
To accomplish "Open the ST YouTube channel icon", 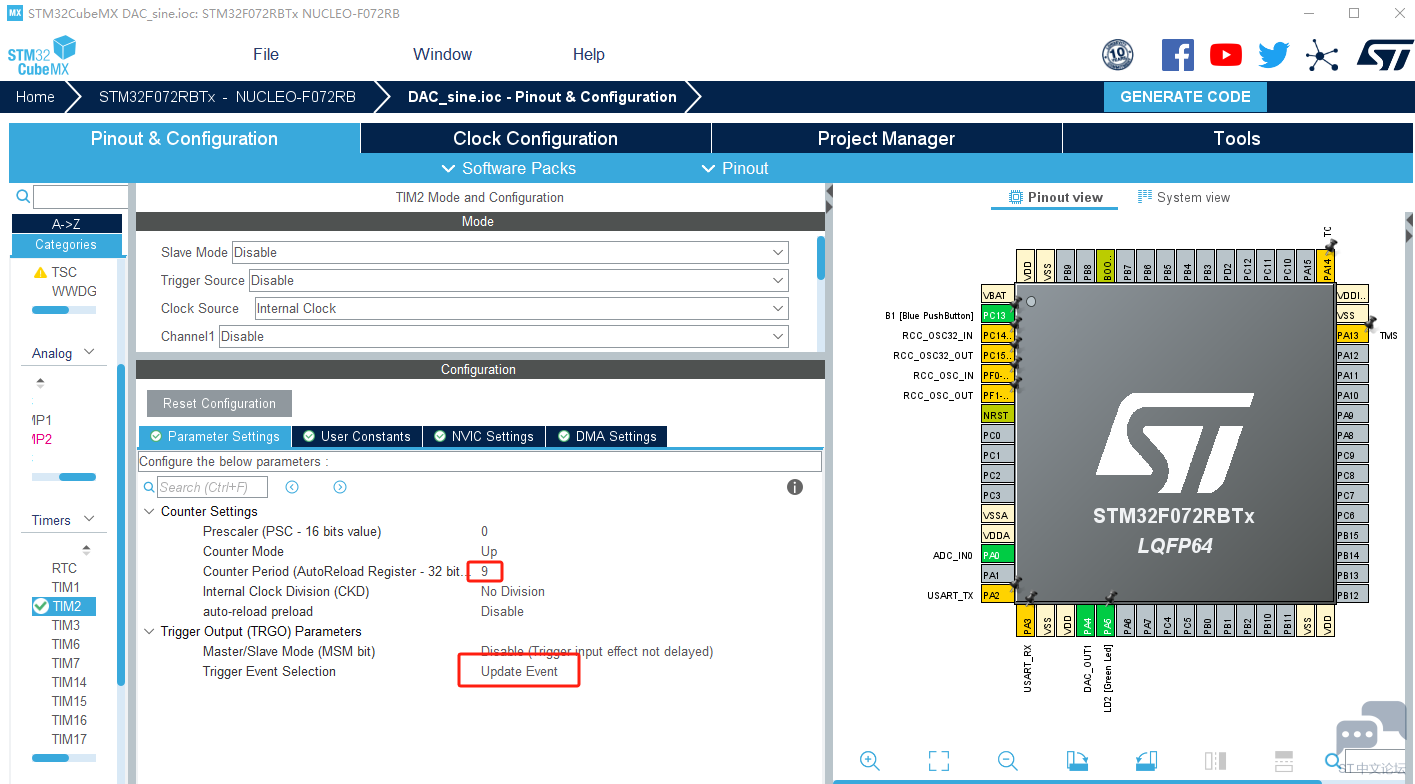I will pos(1226,55).
